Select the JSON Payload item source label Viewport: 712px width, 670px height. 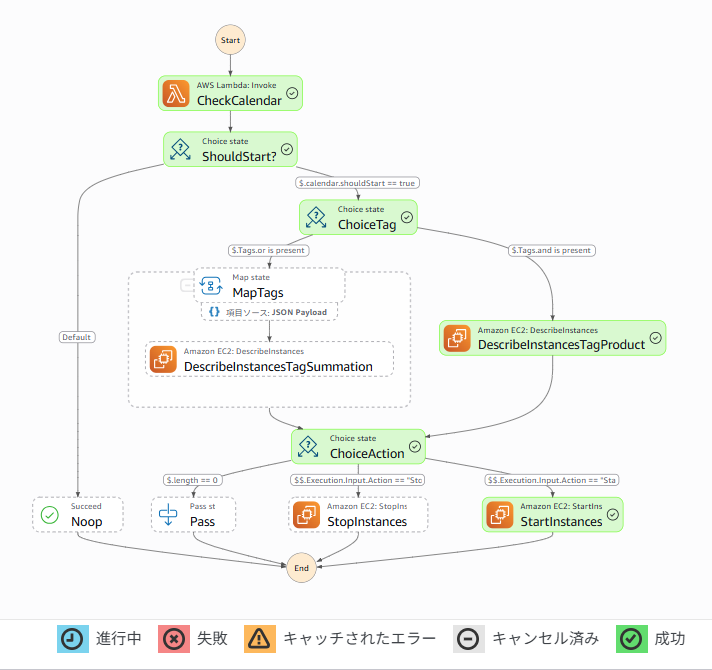[270, 312]
